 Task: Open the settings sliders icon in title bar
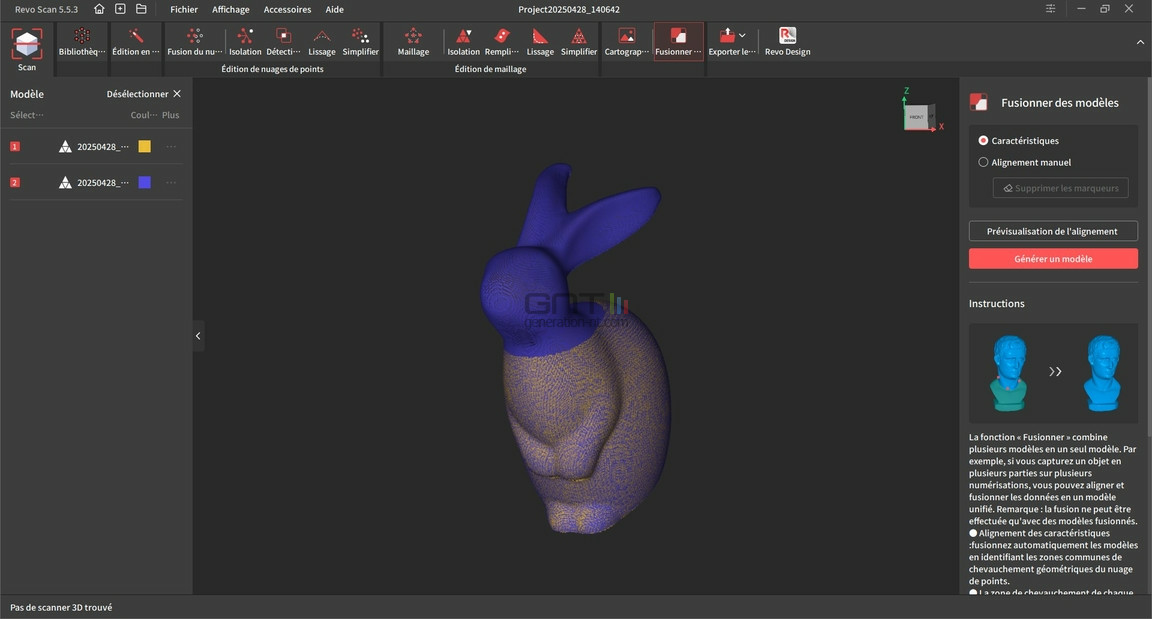(x=1051, y=9)
